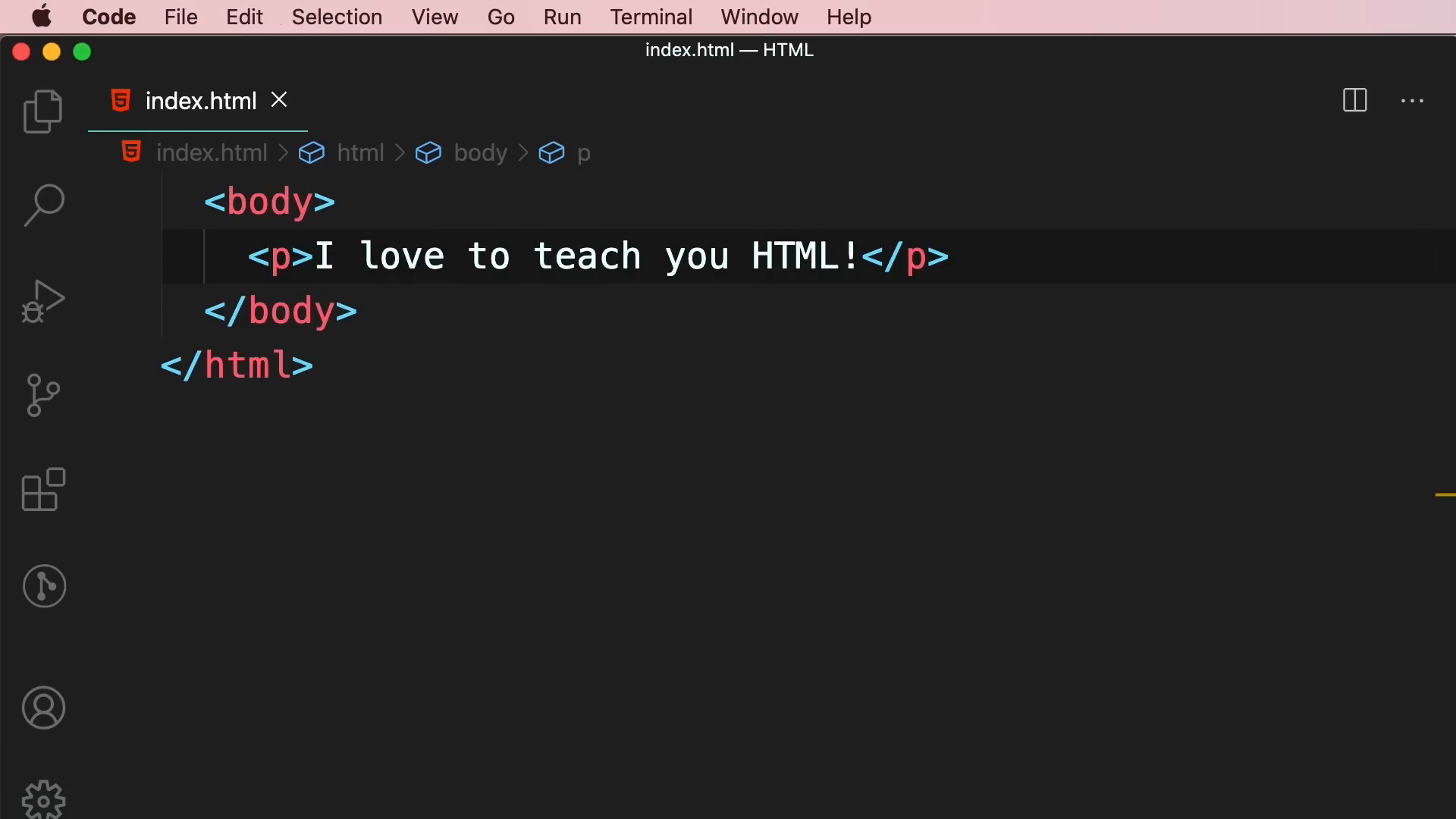Viewport: 1456px width, 819px height.
Task: Click the body breadcrumb element
Action: coord(480,152)
